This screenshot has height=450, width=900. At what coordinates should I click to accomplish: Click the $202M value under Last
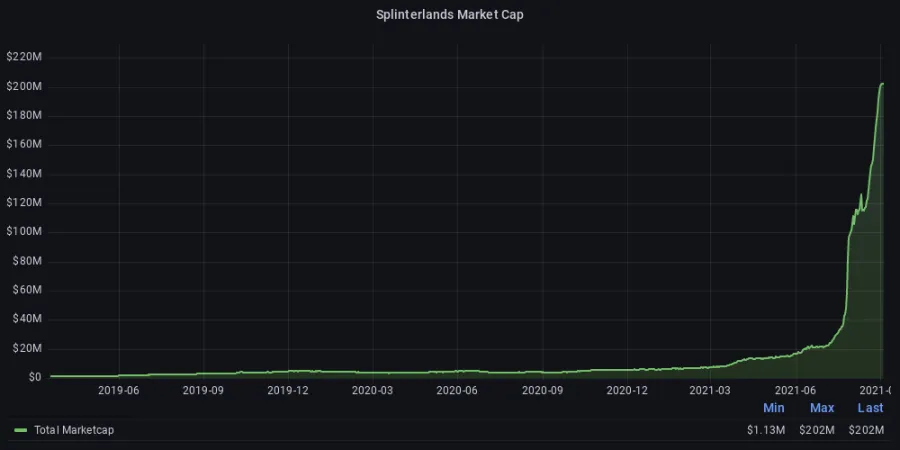point(866,430)
